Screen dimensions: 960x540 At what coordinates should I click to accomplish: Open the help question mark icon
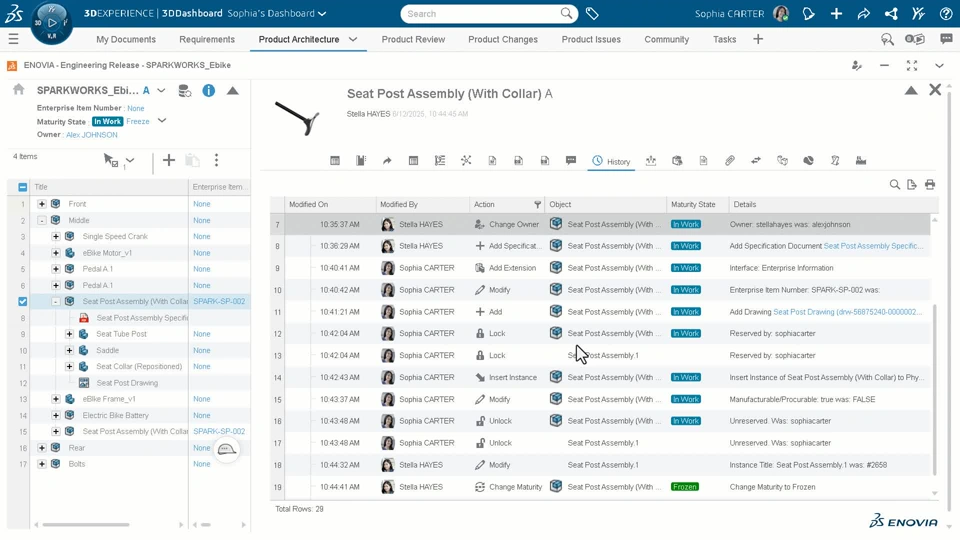946,13
